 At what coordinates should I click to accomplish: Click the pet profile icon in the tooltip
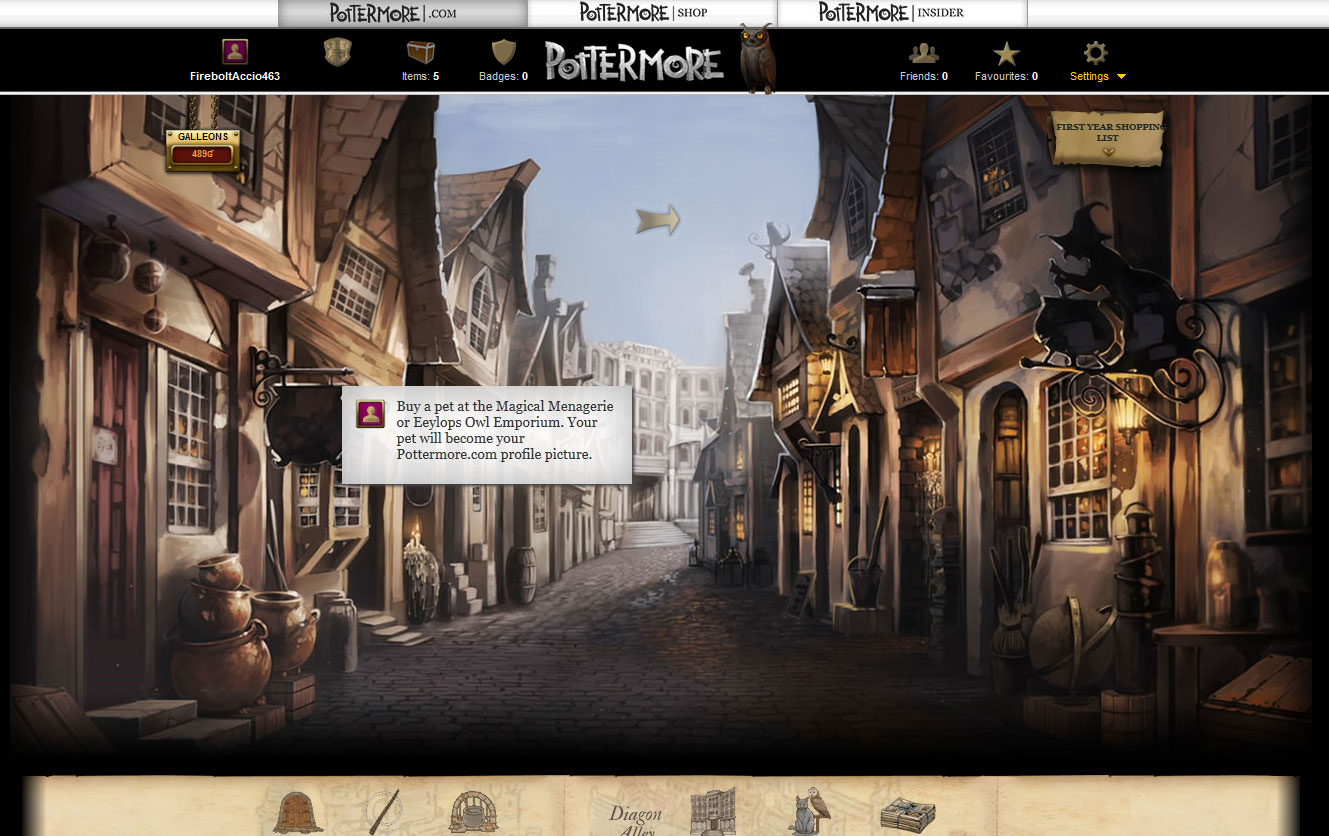tap(371, 414)
